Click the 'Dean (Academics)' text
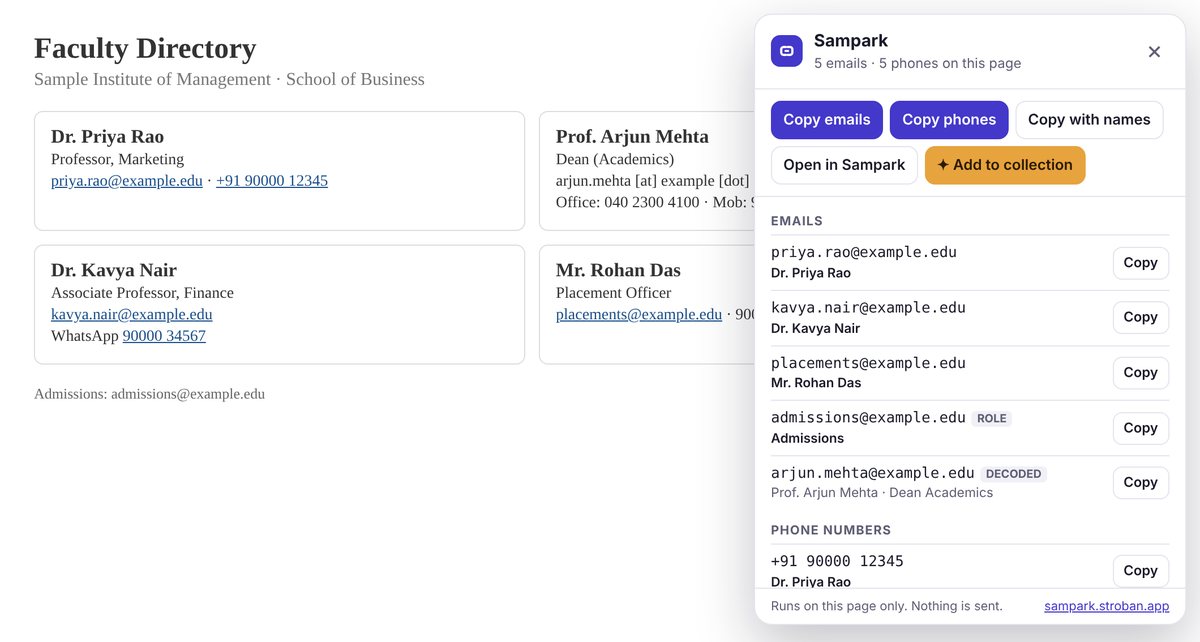Screen dimensions: 1200x642 point(615,159)
